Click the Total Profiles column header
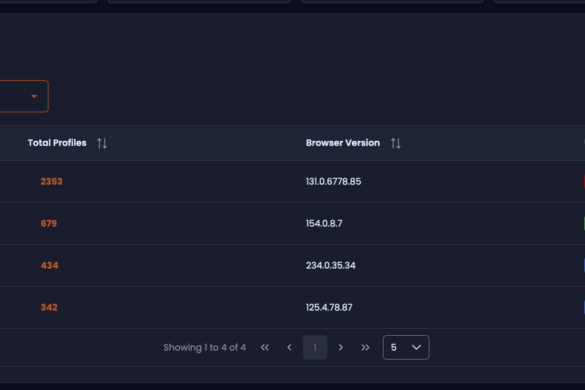Image resolution: width=585 pixels, height=390 pixels. [57, 143]
